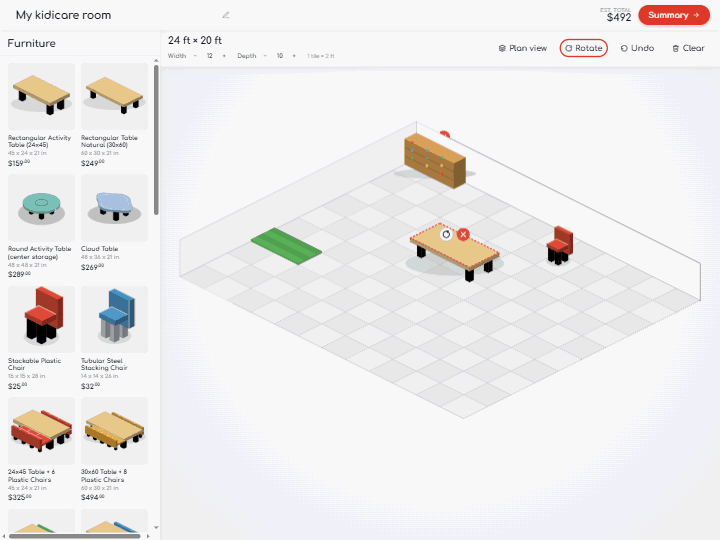Click the width value 12

pos(209,56)
